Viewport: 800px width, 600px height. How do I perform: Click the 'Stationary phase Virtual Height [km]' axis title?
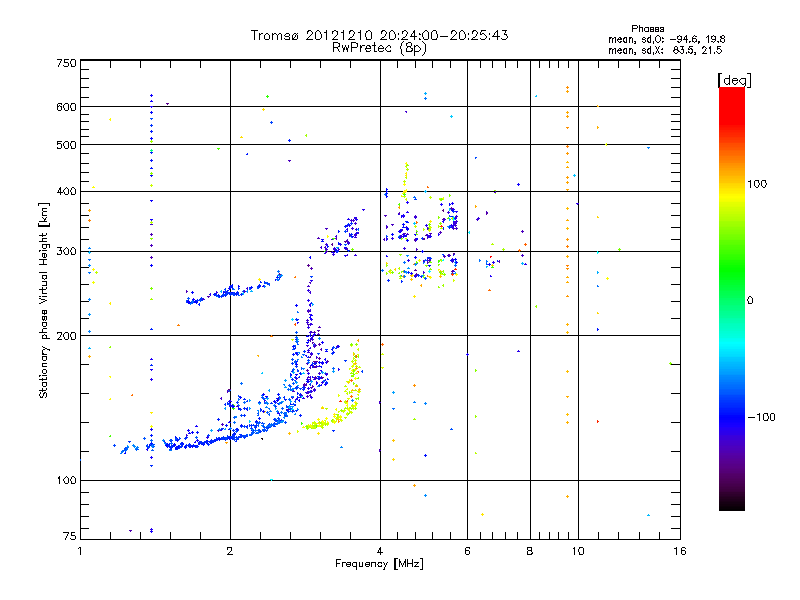(x=44, y=300)
